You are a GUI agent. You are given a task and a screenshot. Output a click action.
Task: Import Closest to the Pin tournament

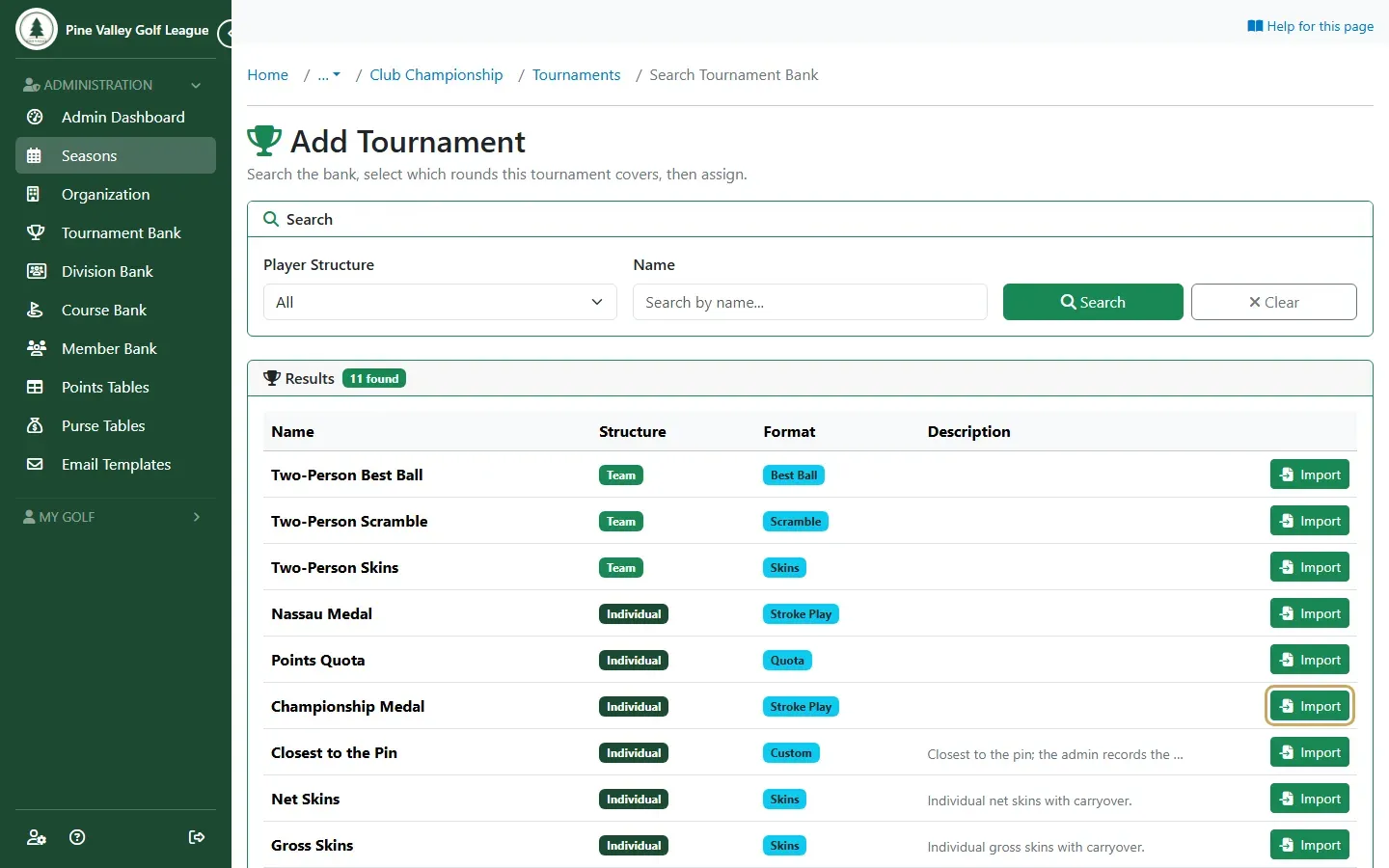pos(1310,752)
